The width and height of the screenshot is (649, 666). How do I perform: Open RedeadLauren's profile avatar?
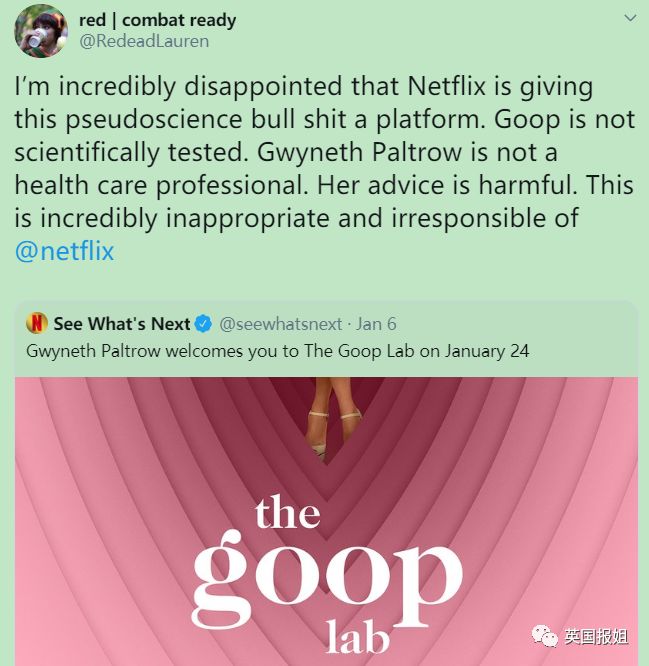click(41, 31)
